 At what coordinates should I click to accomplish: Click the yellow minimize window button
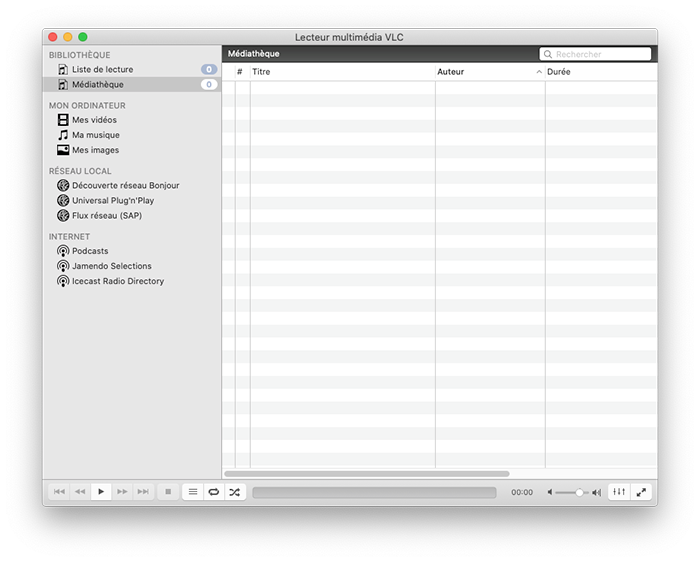[x=67, y=37]
